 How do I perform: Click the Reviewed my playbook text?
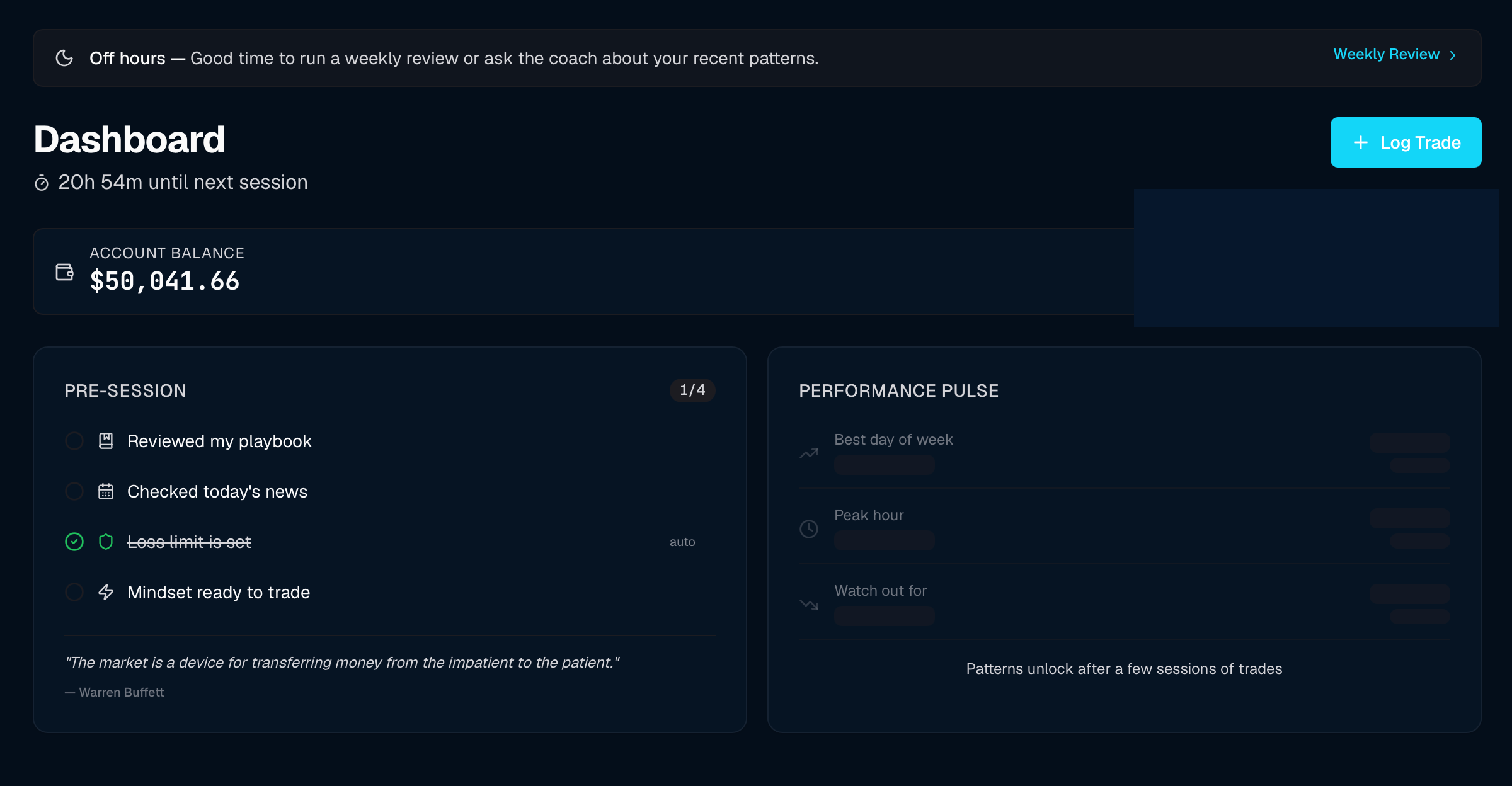coord(219,441)
